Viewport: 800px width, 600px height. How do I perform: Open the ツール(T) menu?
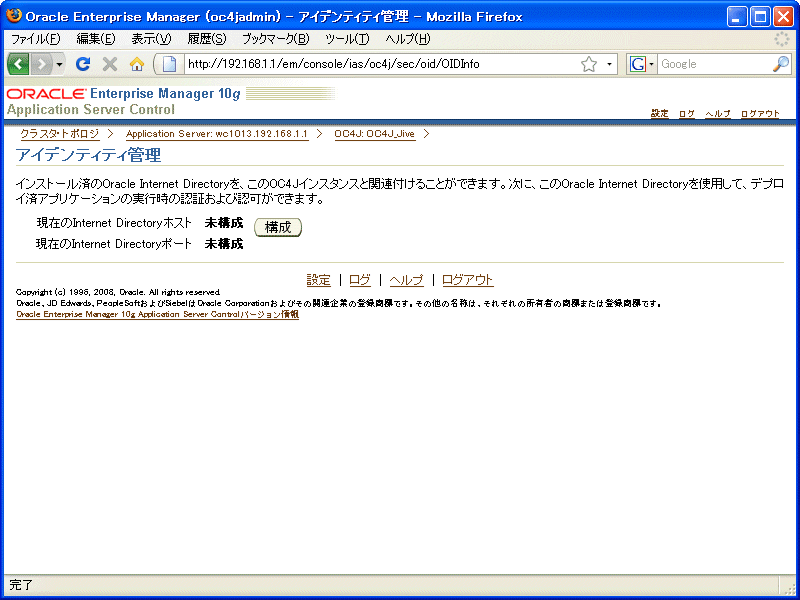click(347, 39)
